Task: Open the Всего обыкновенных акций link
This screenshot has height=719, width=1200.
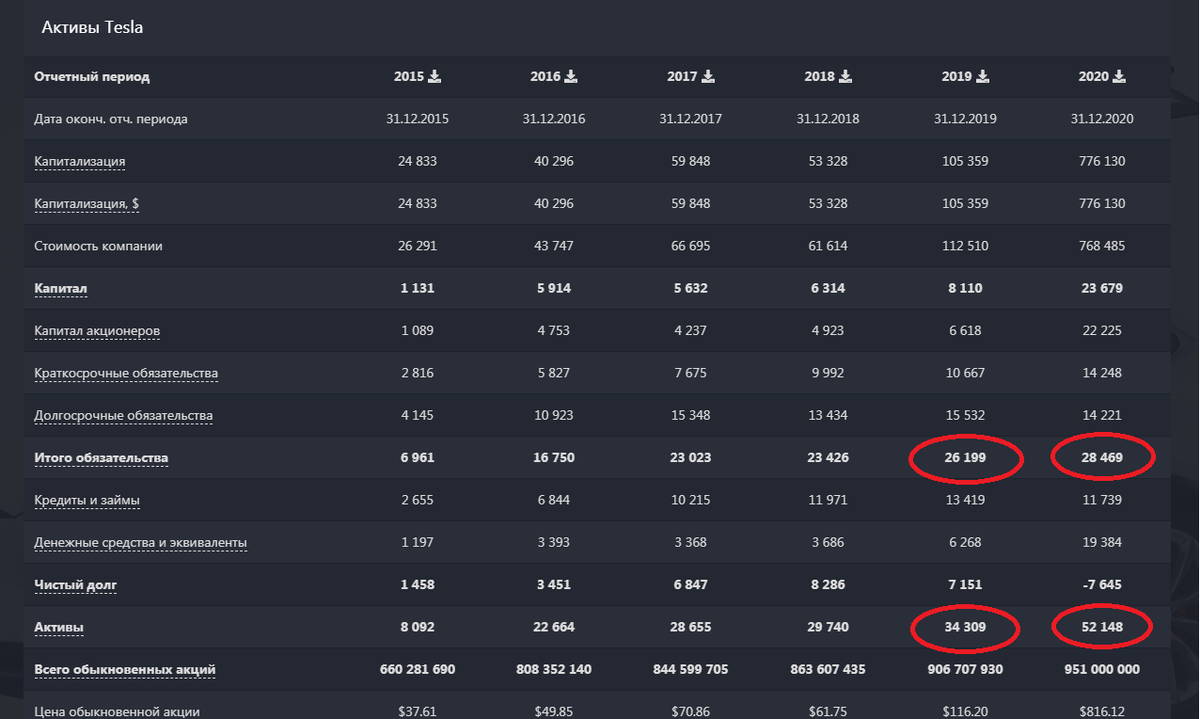Action: click(125, 669)
